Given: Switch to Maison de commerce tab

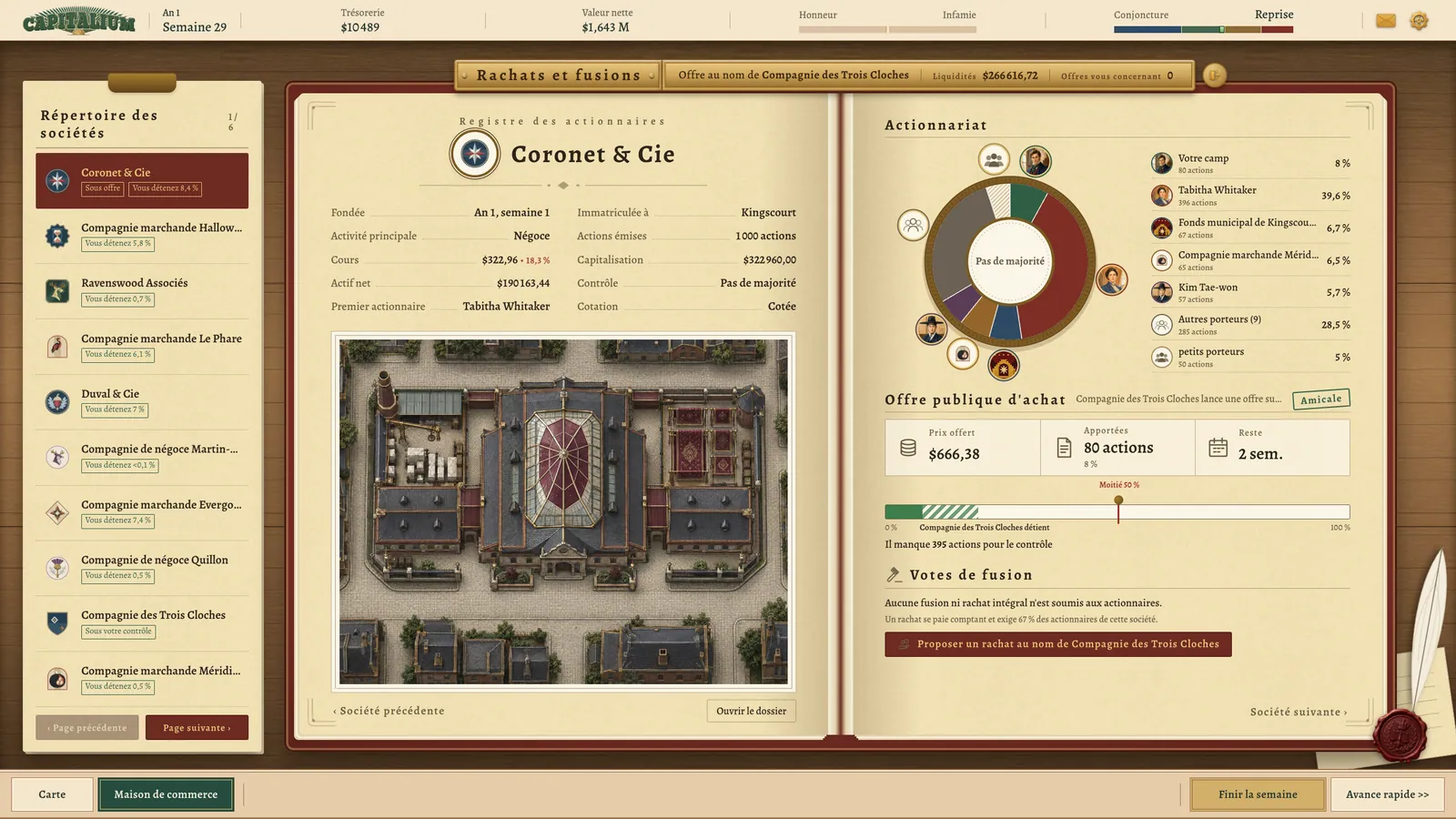Looking at the screenshot, I should click(x=166, y=794).
